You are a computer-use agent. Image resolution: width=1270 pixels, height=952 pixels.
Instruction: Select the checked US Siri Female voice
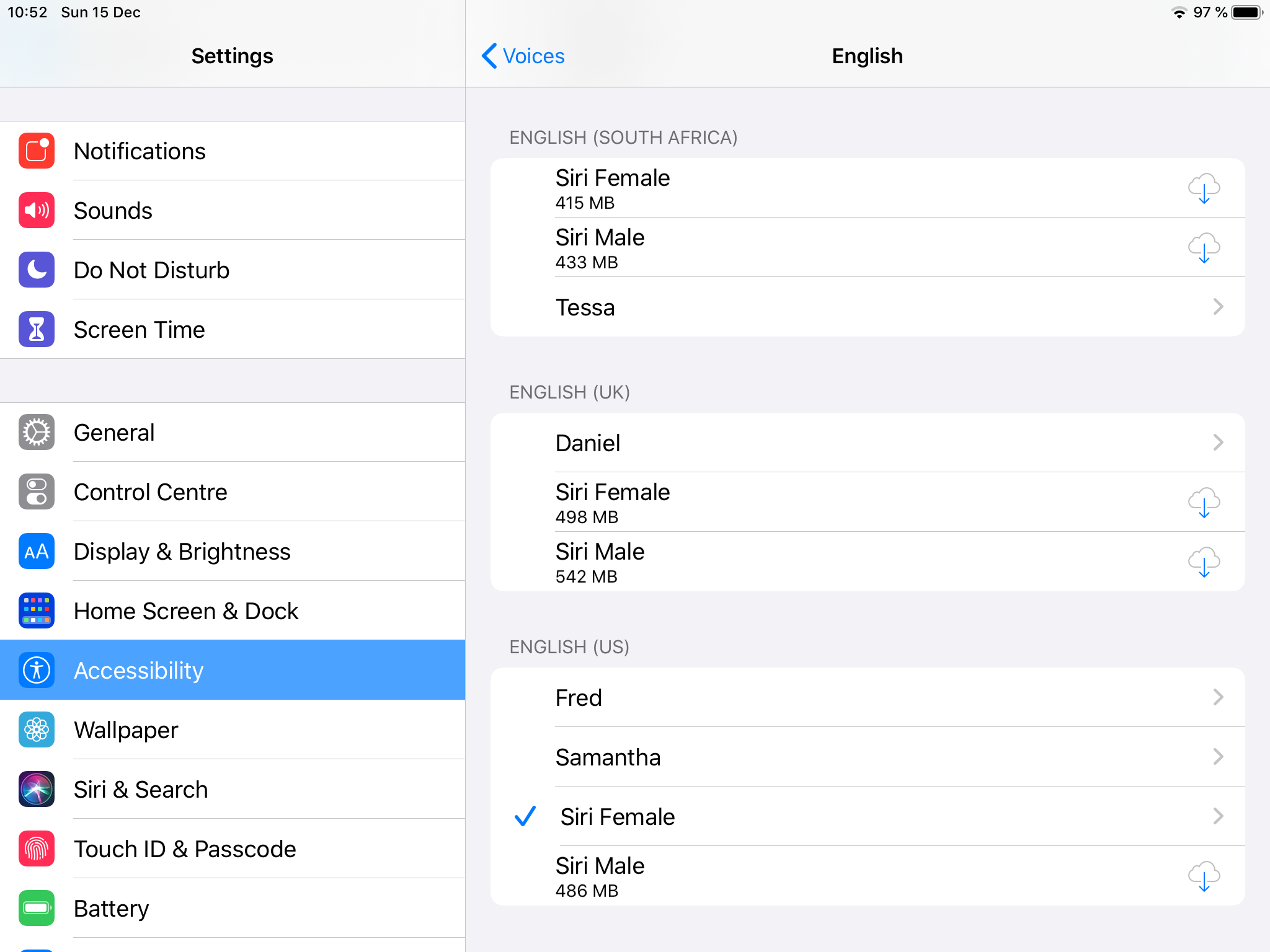point(618,817)
